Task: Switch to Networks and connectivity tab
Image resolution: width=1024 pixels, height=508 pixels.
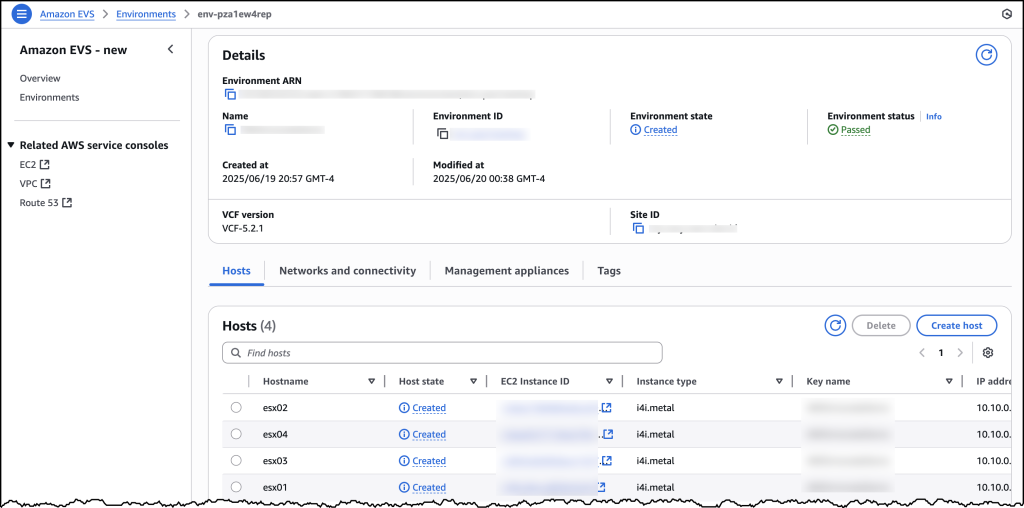Action: point(347,271)
